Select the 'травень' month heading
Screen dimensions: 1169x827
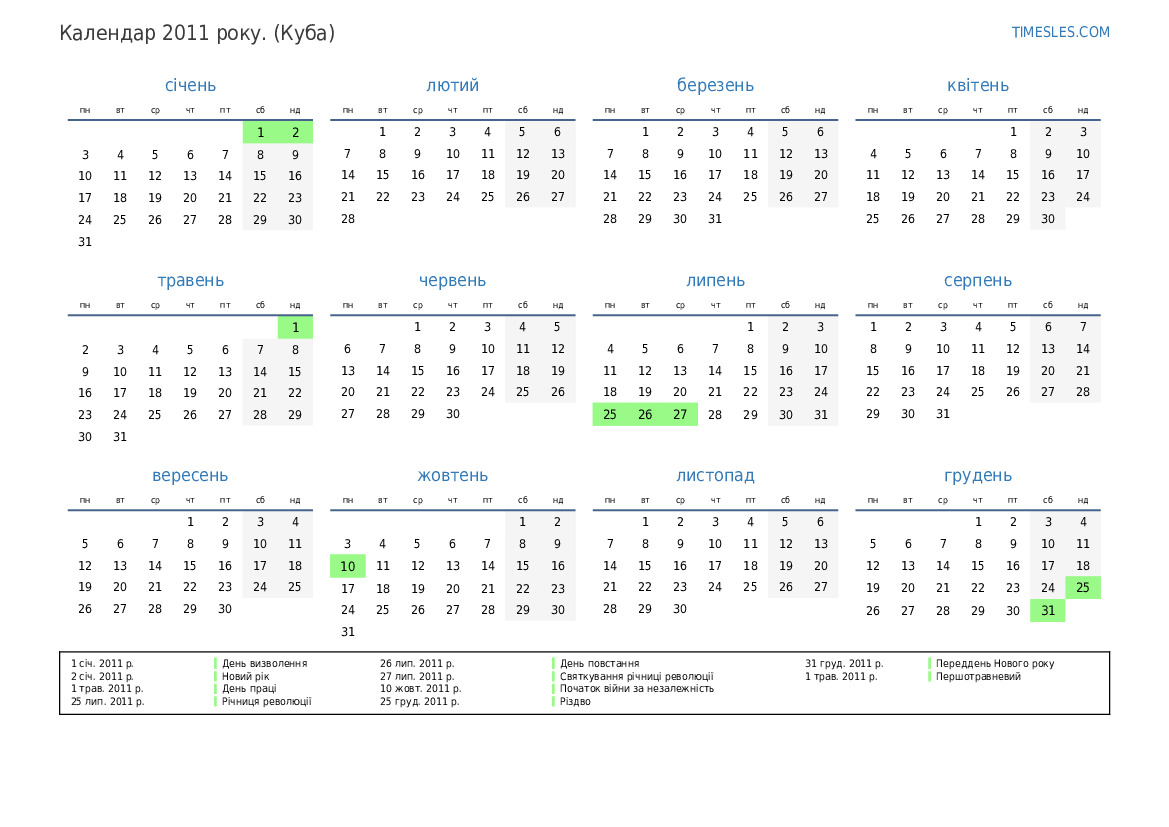[x=190, y=281]
